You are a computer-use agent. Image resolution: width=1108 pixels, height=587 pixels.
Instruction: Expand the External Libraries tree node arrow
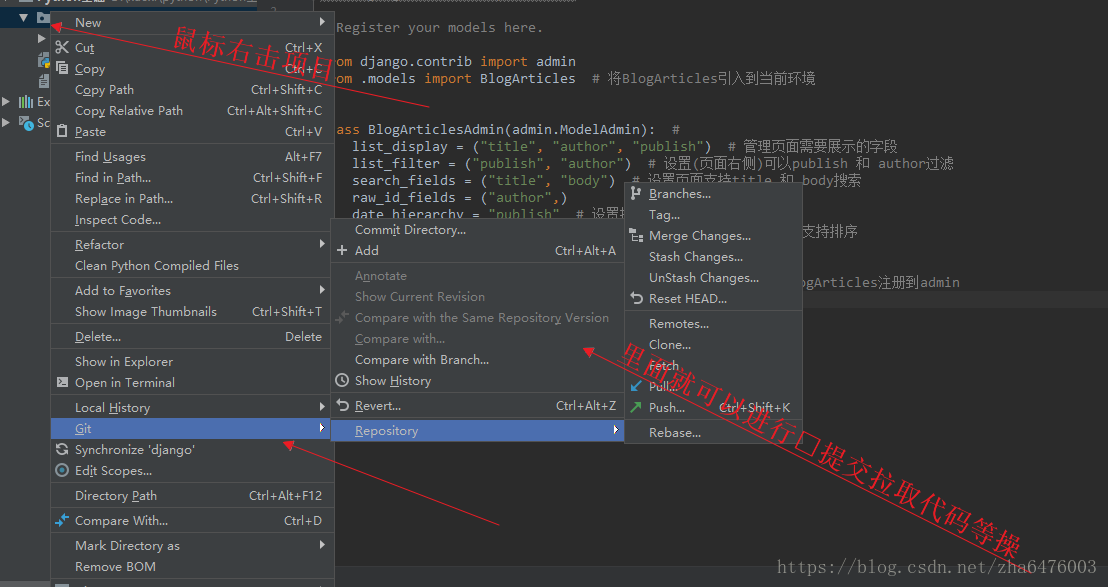6,102
